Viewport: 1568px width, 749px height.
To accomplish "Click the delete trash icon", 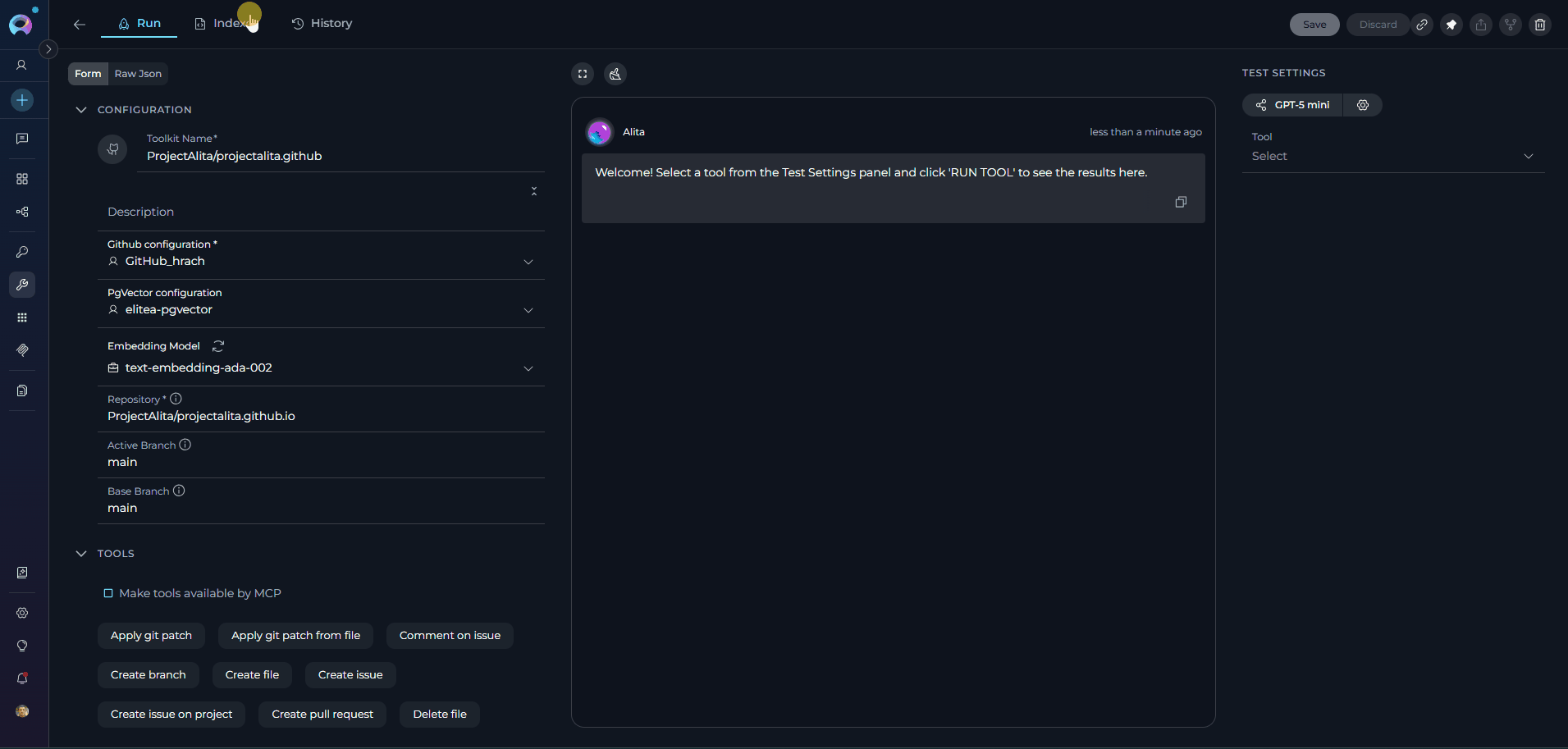I will point(1540,25).
